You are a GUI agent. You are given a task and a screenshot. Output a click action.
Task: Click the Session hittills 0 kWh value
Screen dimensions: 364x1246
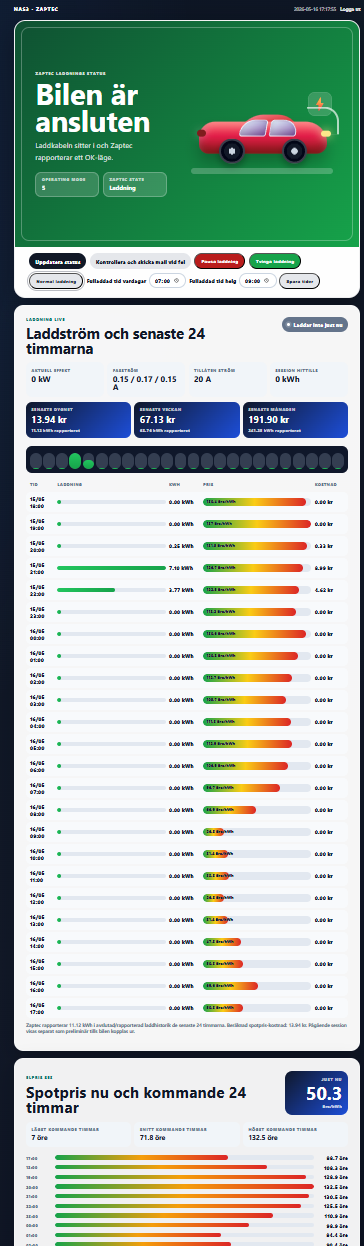coord(288,379)
